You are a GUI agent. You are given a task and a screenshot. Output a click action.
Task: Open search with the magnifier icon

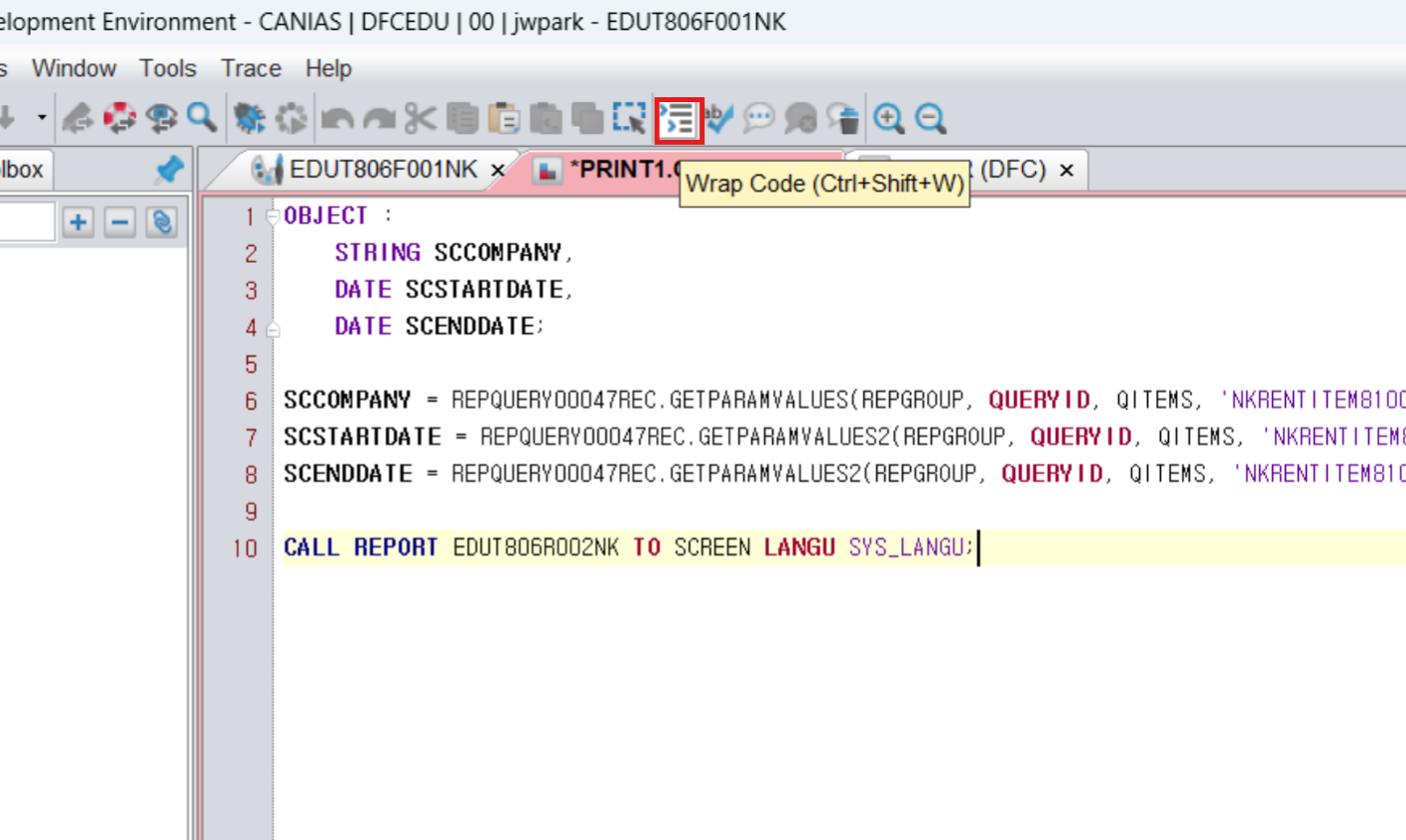click(x=202, y=118)
